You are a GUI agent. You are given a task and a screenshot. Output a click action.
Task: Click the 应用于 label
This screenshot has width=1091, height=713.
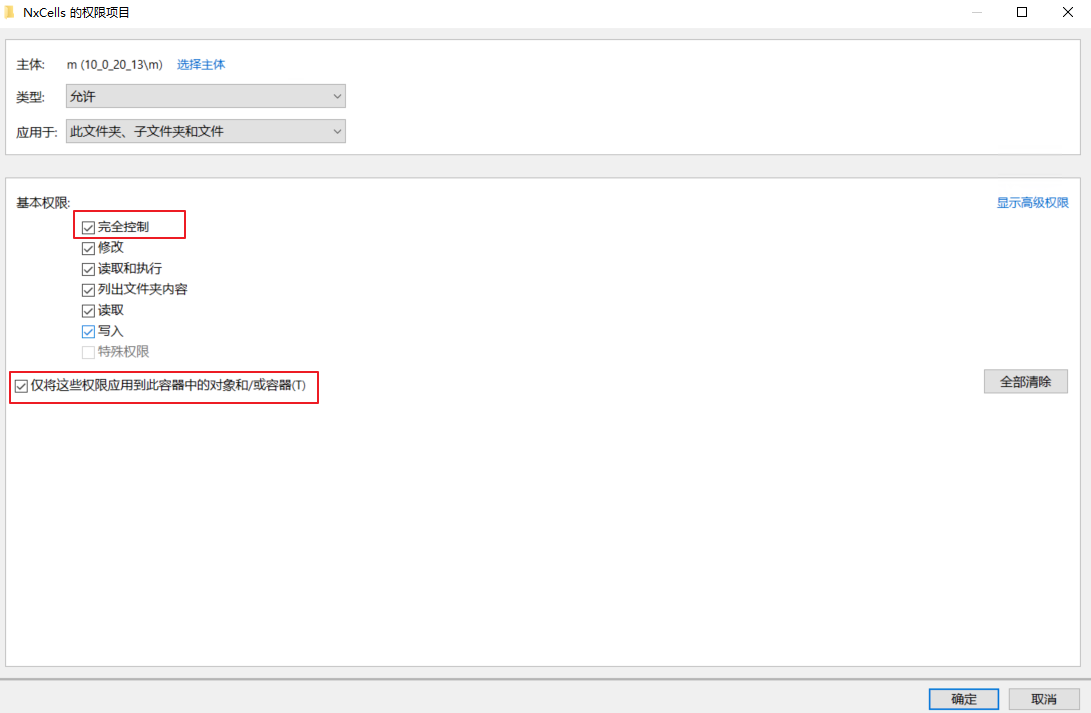[37, 132]
